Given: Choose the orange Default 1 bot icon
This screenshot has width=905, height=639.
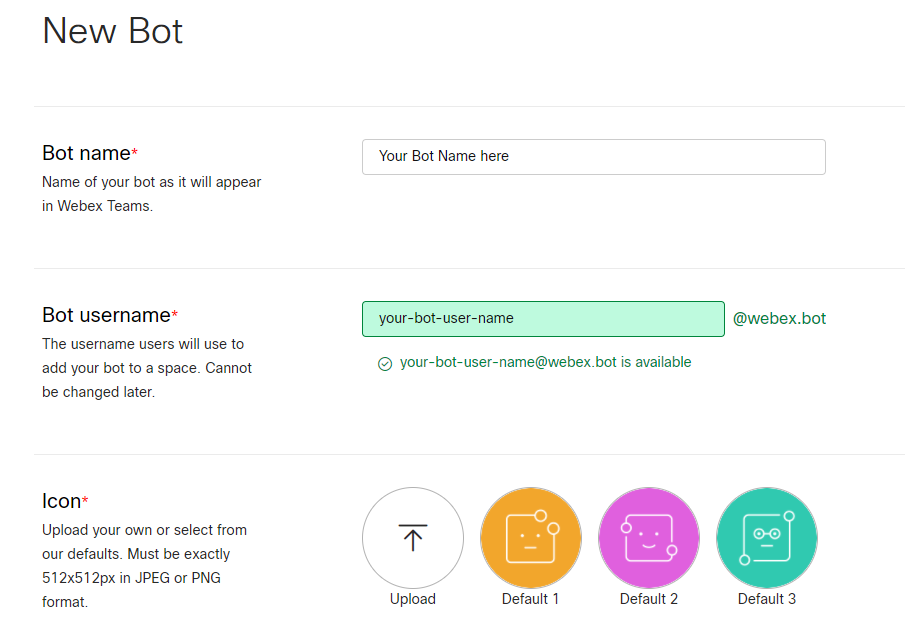Looking at the screenshot, I should pos(530,537).
